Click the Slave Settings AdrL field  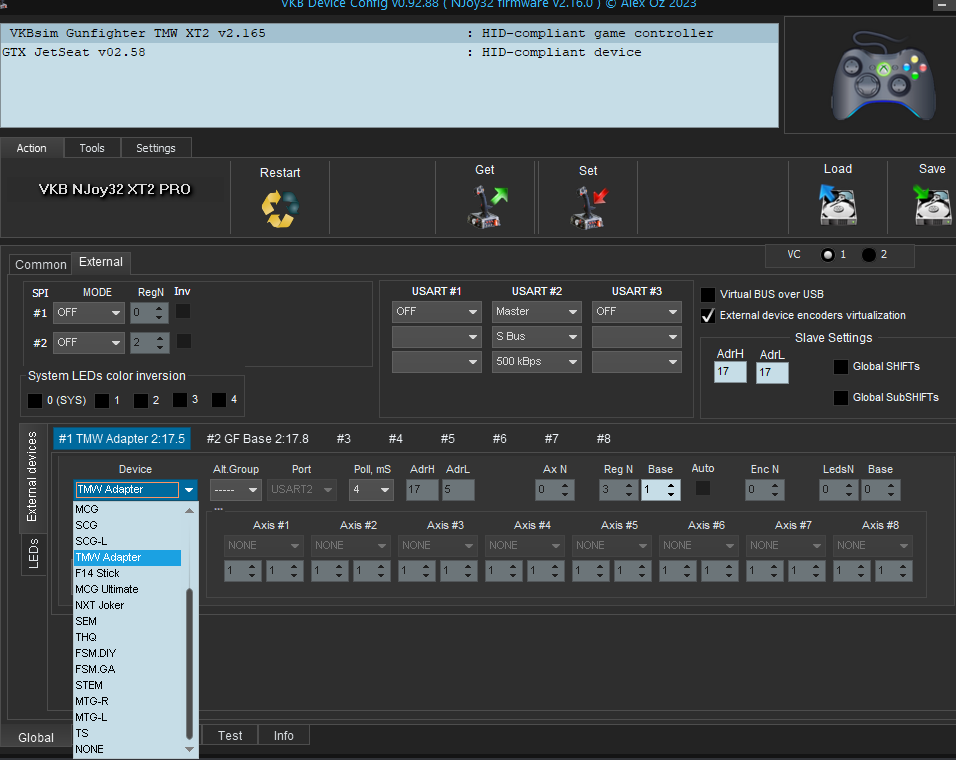coord(772,372)
